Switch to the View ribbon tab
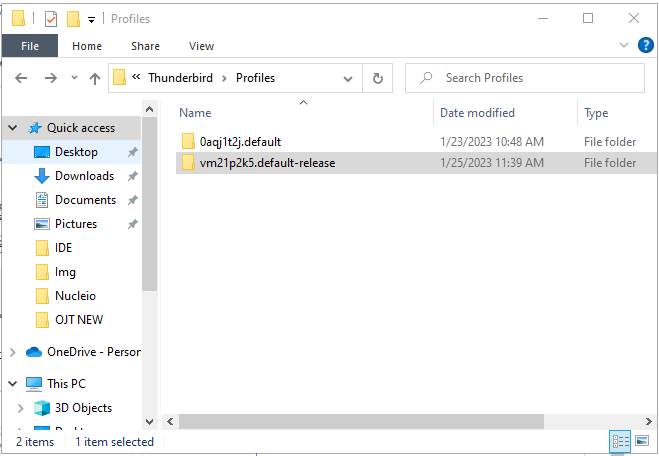Screen dimensions: 659x456 (x=201, y=46)
